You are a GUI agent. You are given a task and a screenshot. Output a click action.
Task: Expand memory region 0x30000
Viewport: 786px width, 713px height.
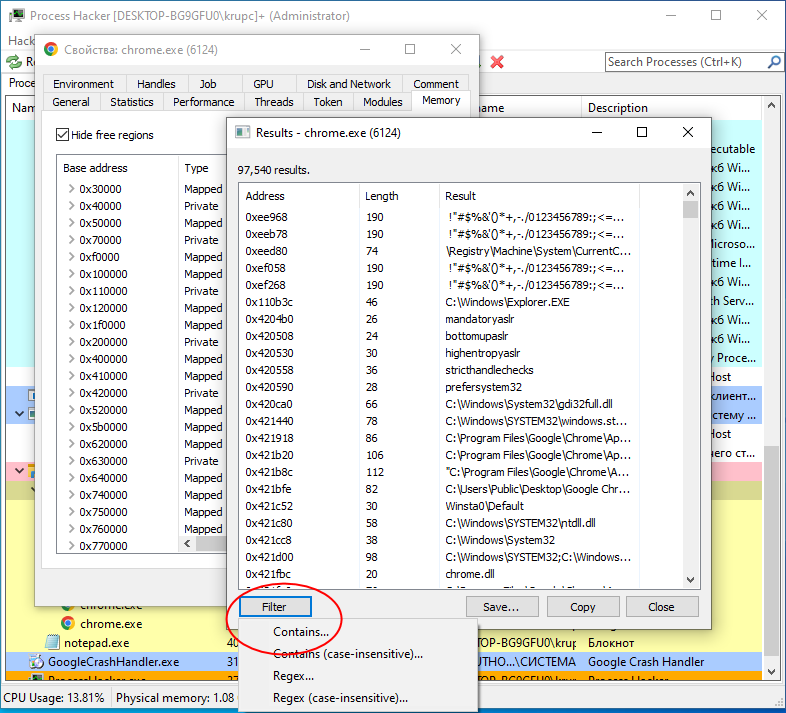pyautogui.click(x=71, y=189)
